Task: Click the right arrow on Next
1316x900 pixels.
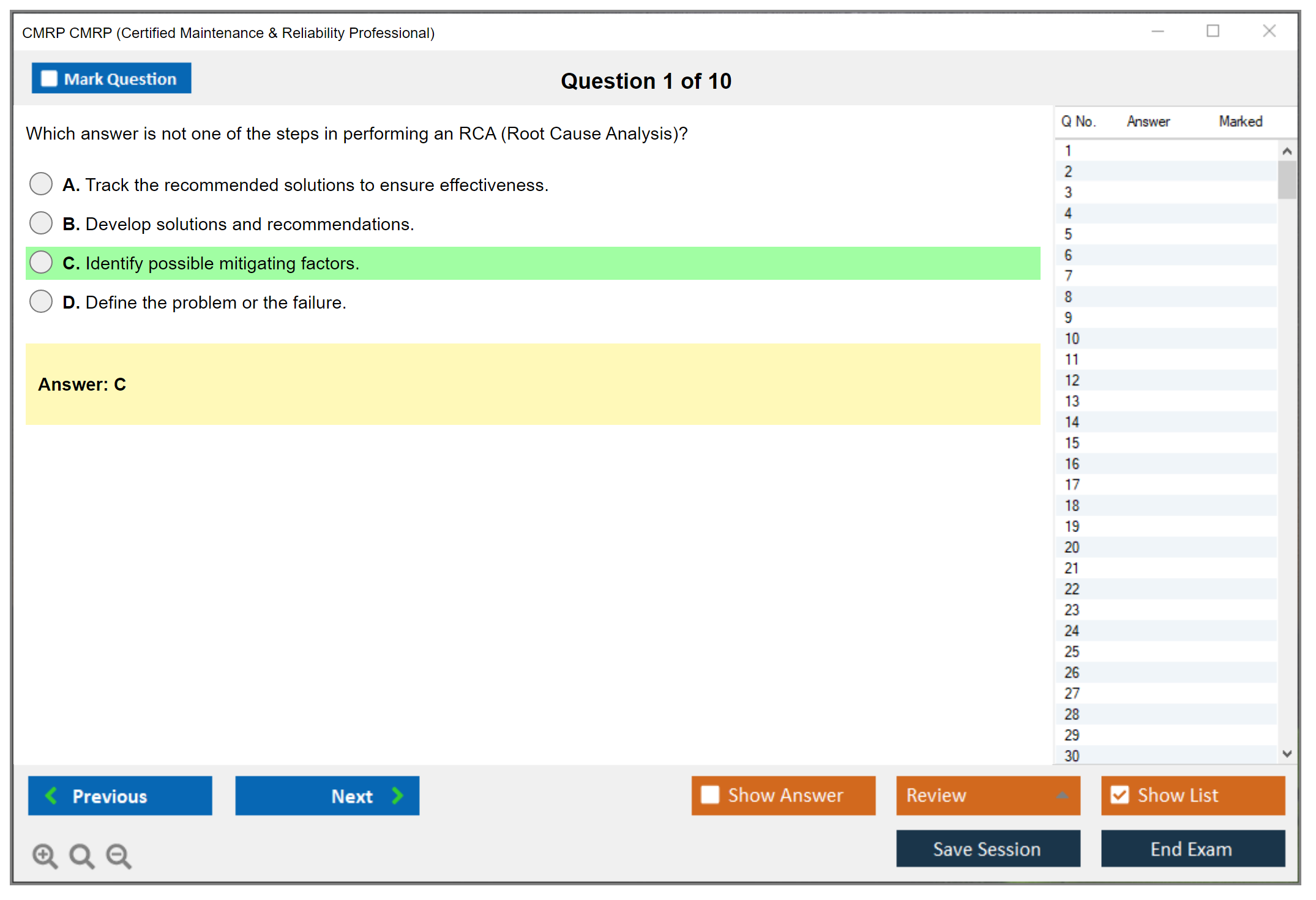Action: point(398,795)
